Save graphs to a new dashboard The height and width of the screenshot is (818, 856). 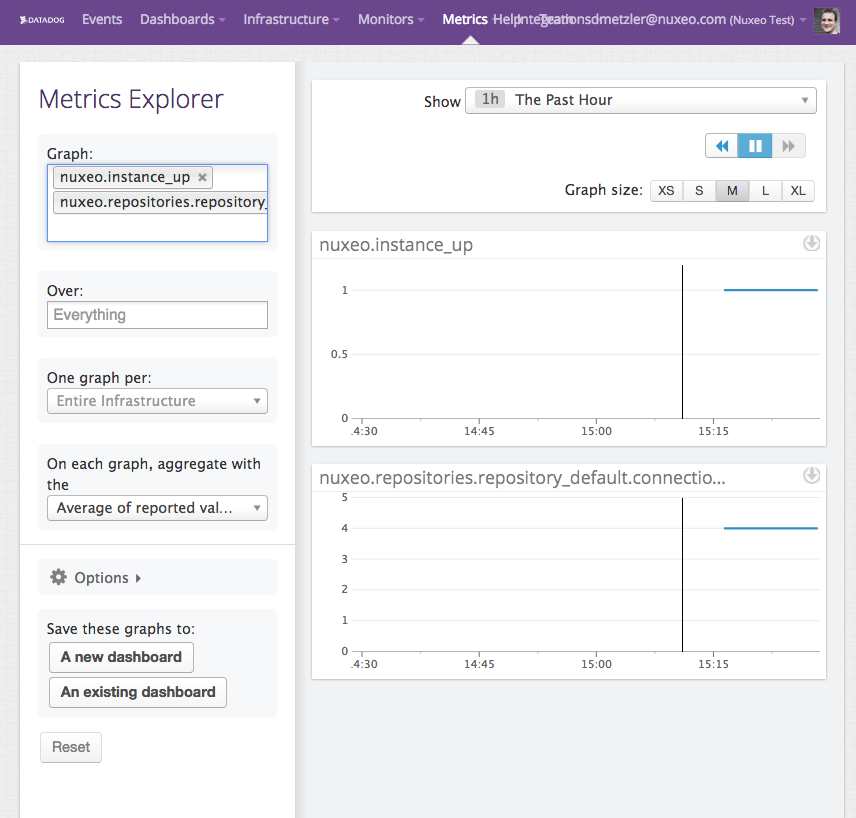click(x=121, y=657)
